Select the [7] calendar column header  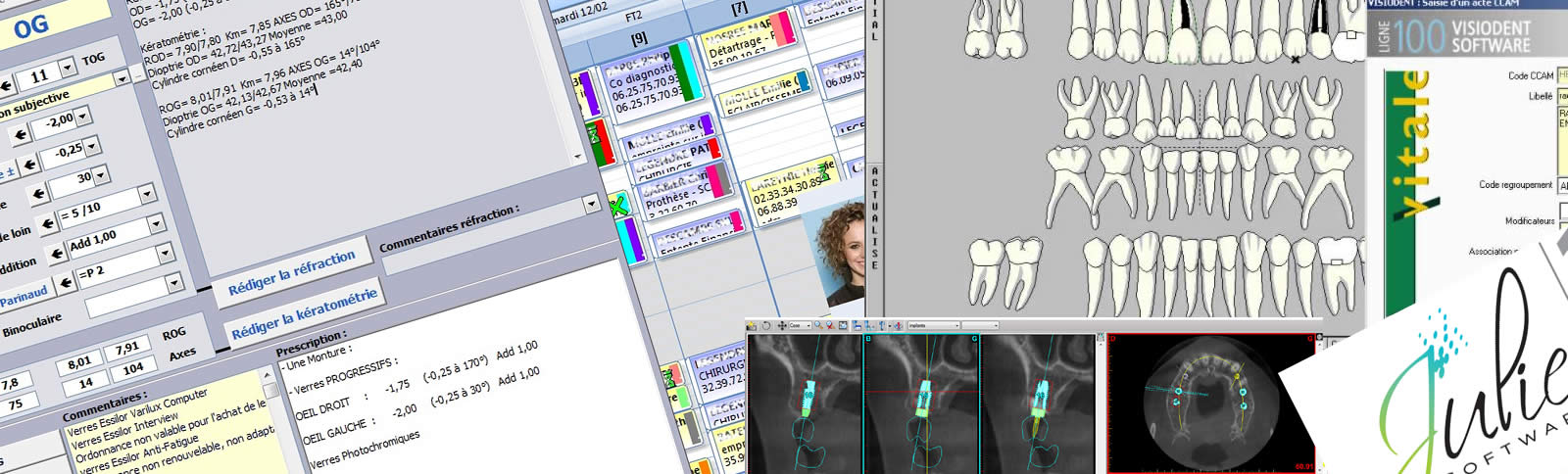pyautogui.click(x=739, y=9)
